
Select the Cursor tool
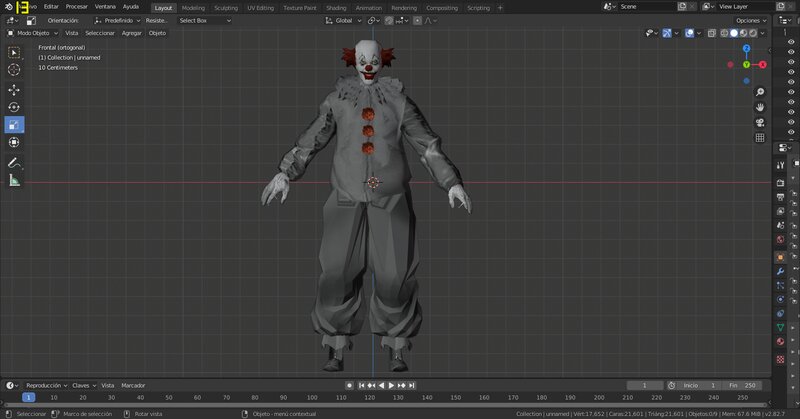pyautogui.click(x=14, y=70)
